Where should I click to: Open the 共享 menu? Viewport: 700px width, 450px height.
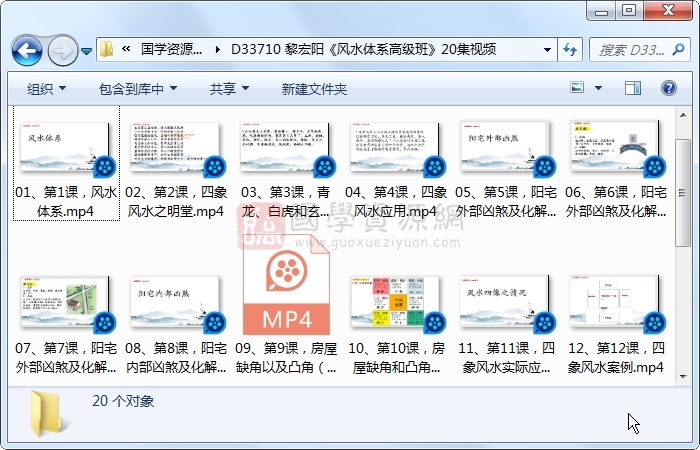click(229, 89)
